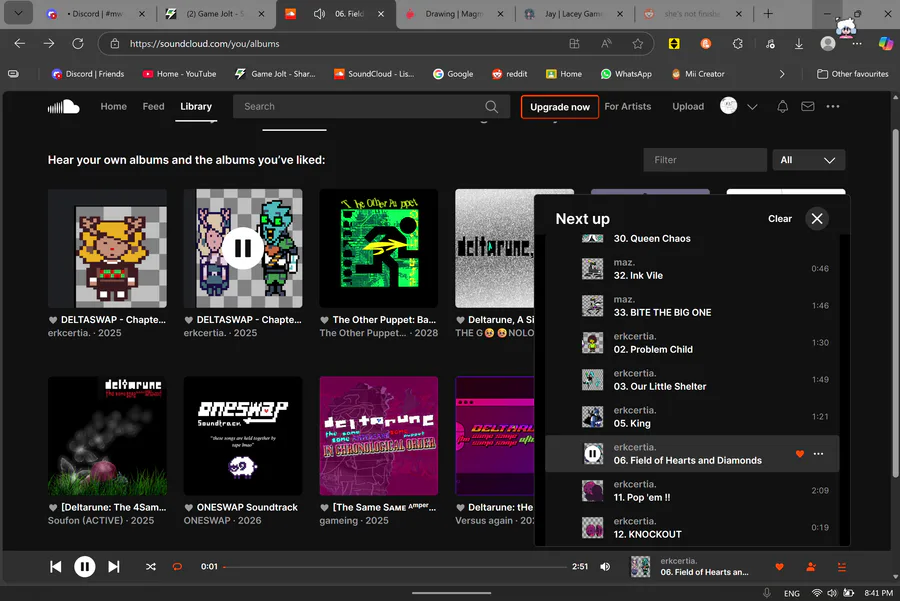
Task: Open For Artists link
Action: [x=627, y=106]
